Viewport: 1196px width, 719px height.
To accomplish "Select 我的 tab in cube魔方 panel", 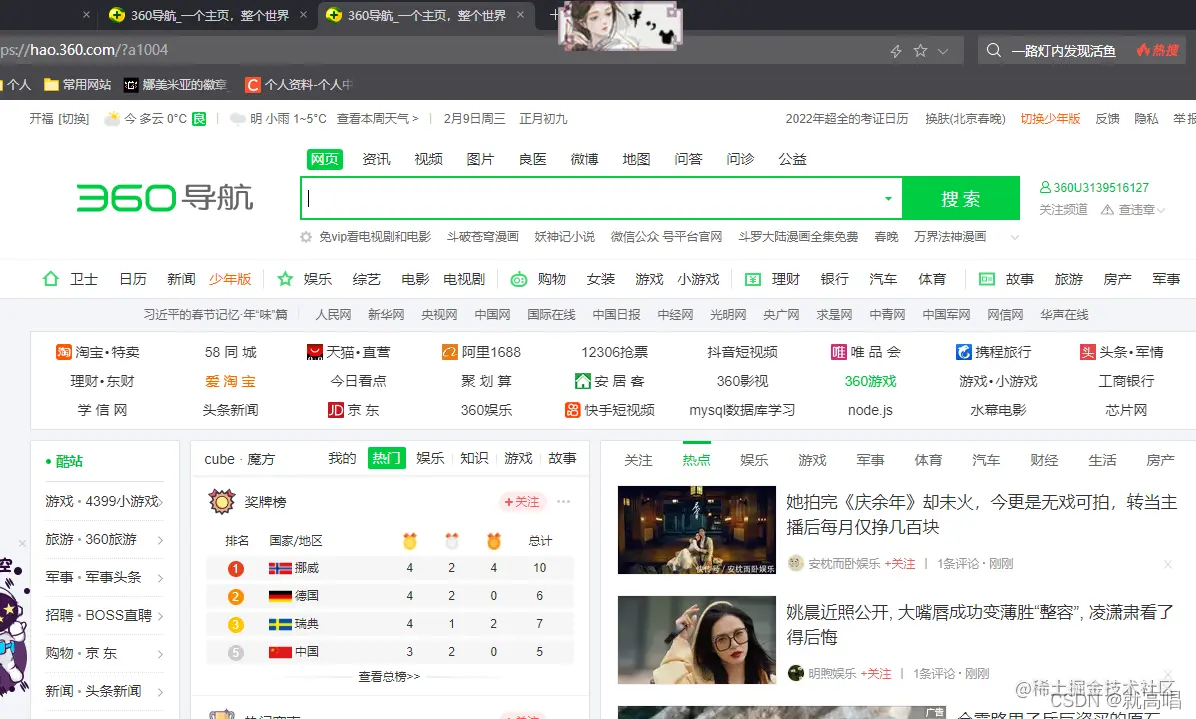I will 342,458.
